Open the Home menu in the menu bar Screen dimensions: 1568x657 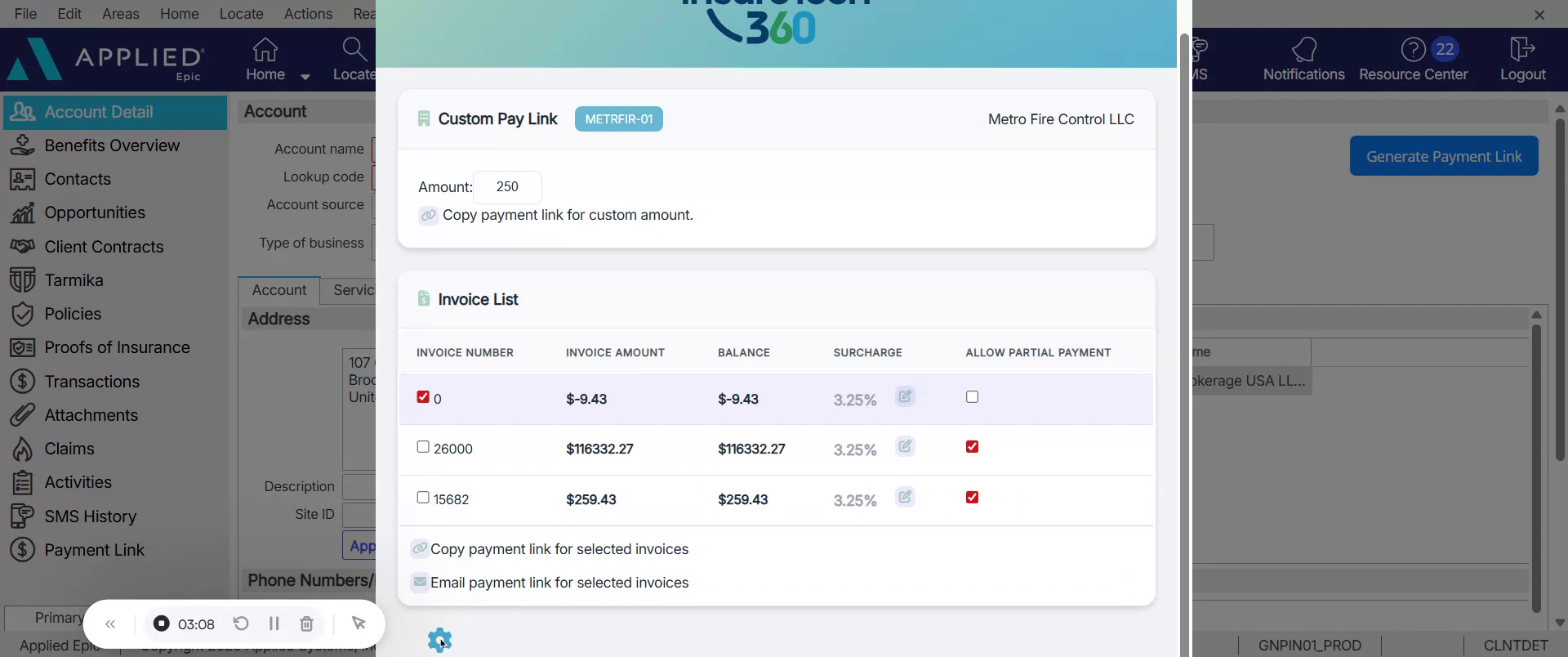coord(180,14)
